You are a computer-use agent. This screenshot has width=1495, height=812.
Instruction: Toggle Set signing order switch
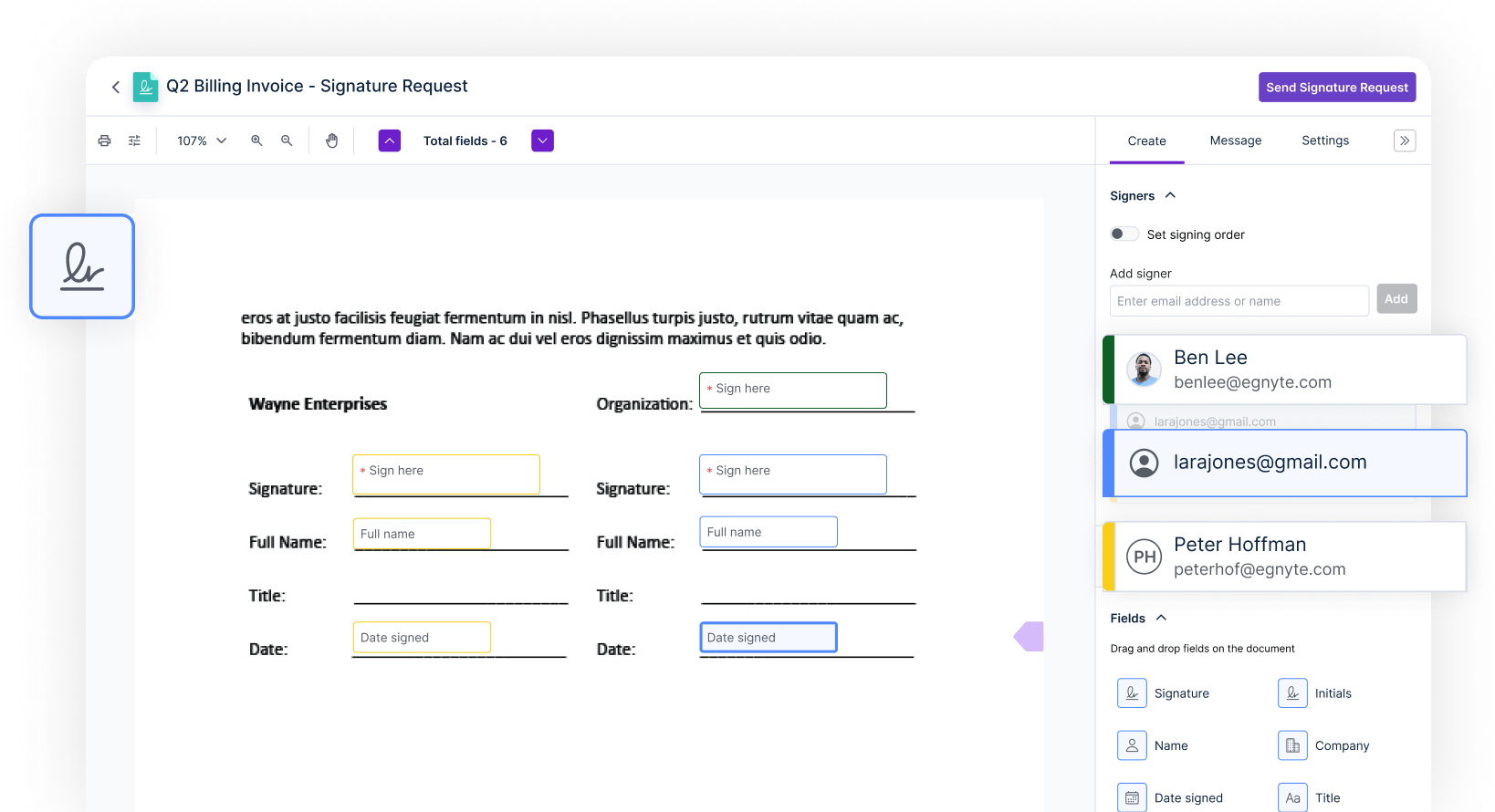[x=1124, y=234]
